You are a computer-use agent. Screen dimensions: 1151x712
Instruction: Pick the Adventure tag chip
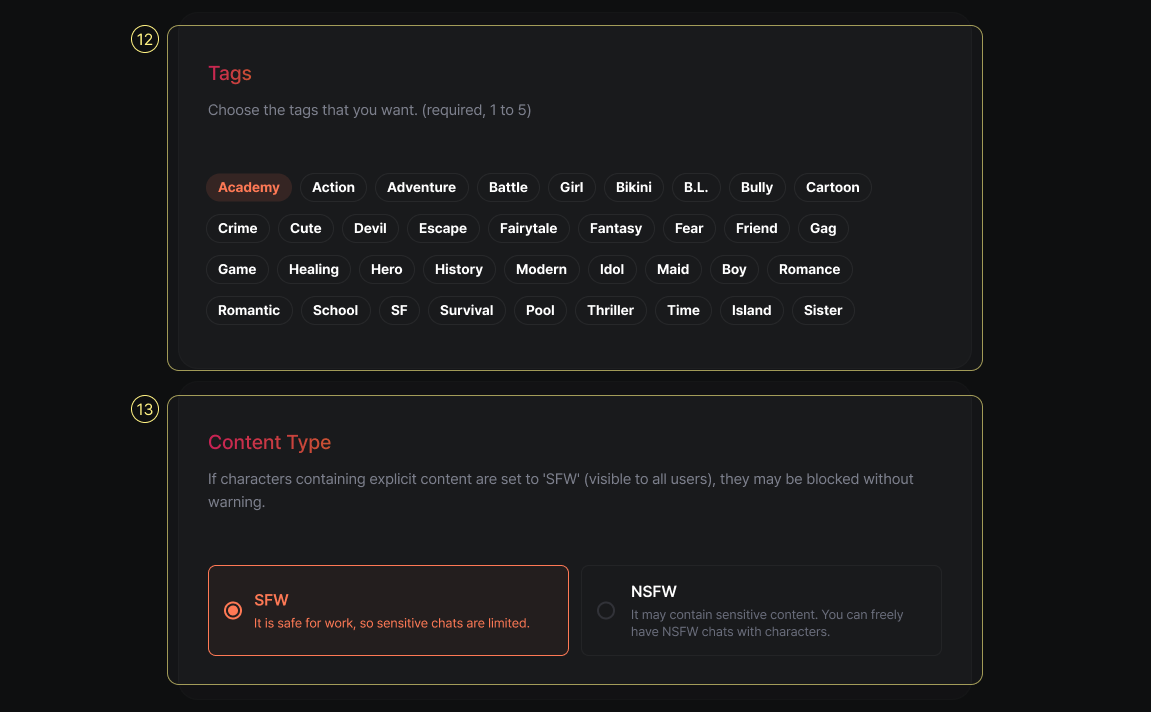421,187
